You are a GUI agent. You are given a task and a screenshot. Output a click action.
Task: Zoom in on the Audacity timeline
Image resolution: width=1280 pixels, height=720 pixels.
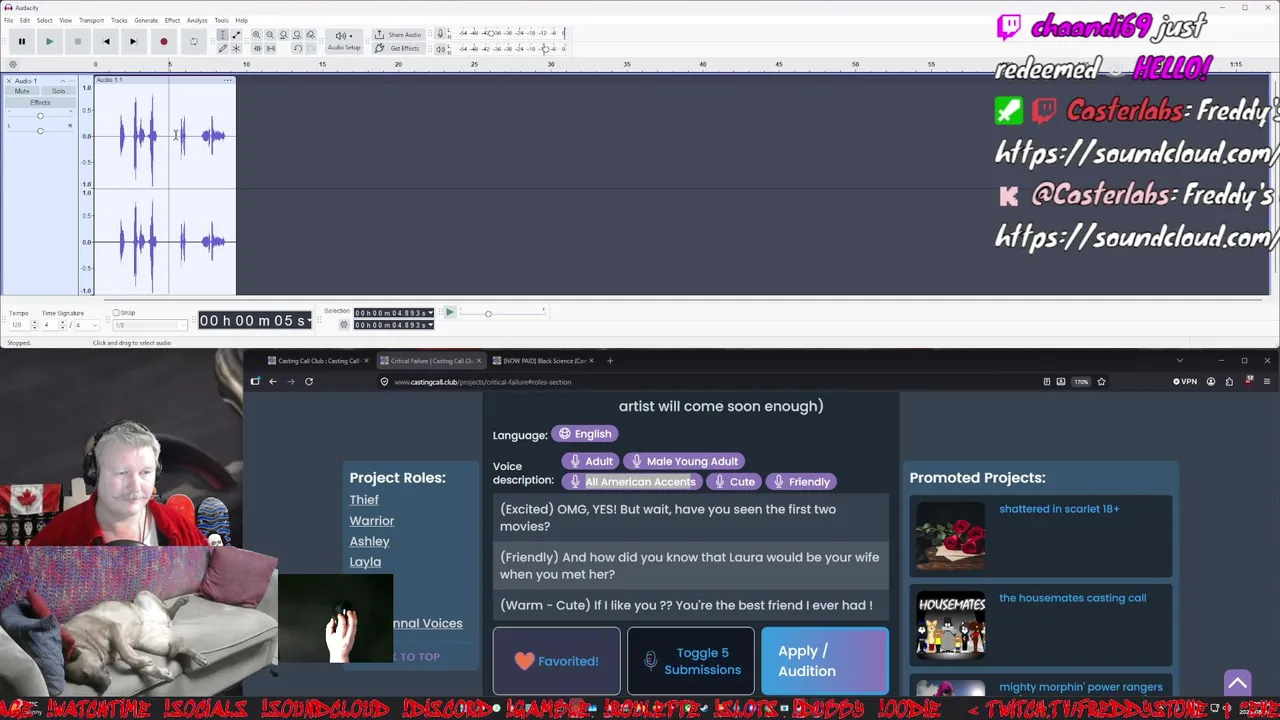pos(256,35)
